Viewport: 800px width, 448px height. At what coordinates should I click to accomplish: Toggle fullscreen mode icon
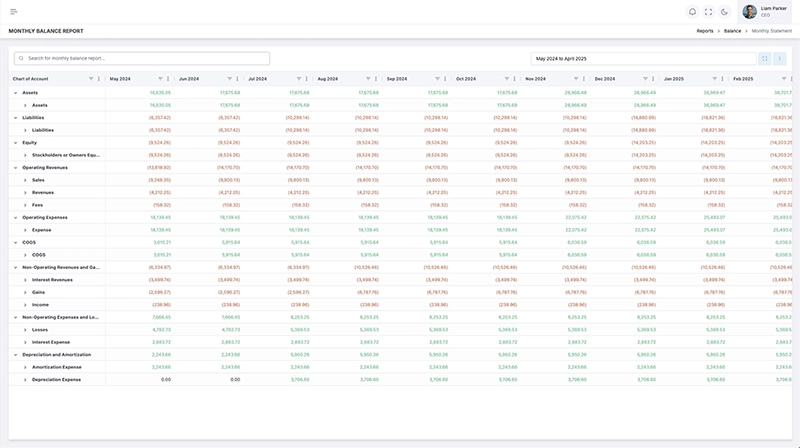coord(708,12)
